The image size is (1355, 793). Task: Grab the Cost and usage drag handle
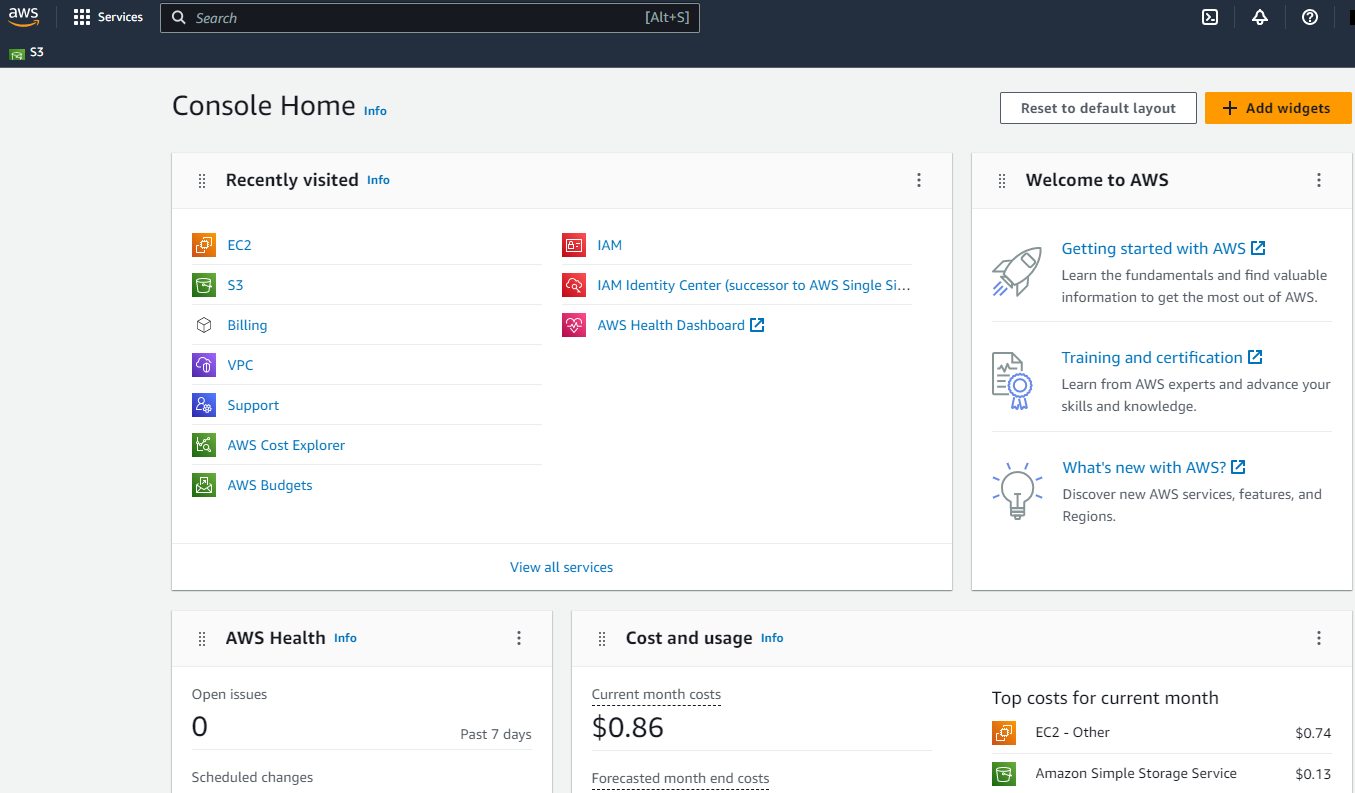pos(602,639)
